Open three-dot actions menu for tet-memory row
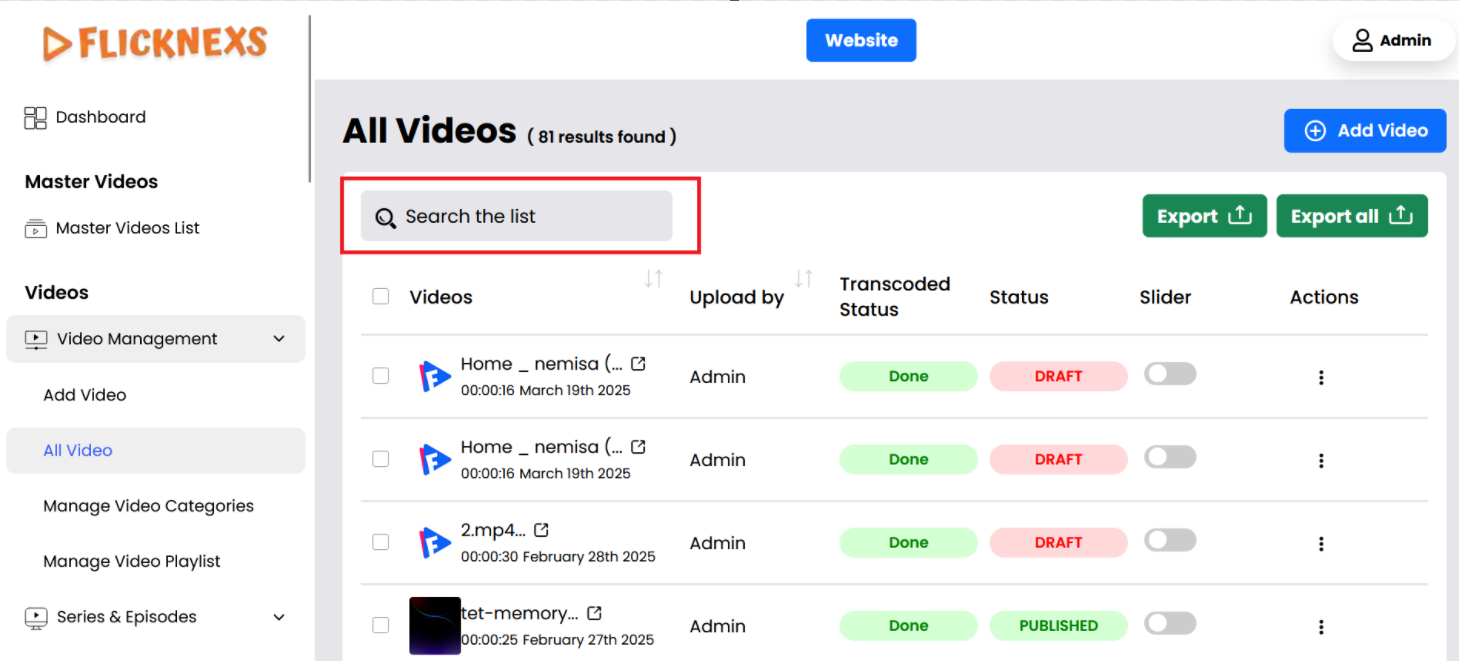This screenshot has width=1459, height=661. [x=1321, y=627]
